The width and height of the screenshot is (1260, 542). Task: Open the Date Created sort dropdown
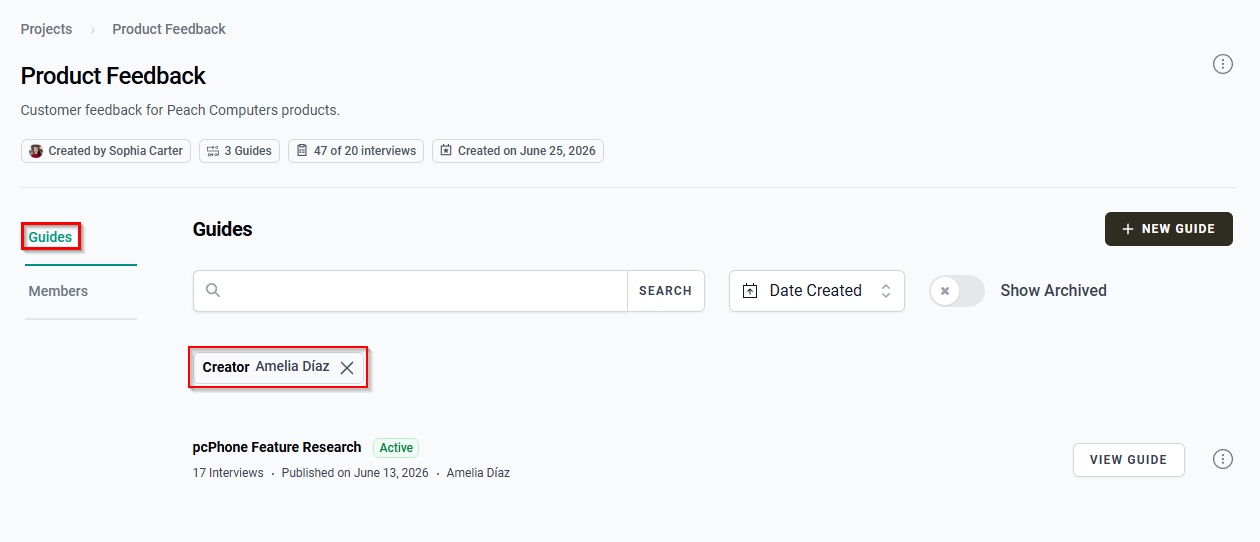(817, 291)
